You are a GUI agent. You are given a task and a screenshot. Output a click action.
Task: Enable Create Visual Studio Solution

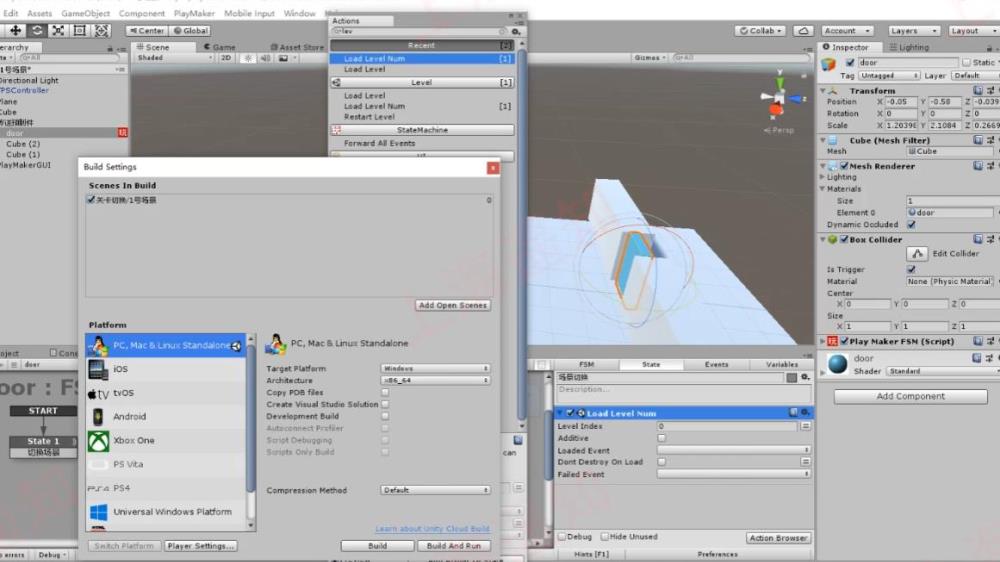[x=385, y=404]
